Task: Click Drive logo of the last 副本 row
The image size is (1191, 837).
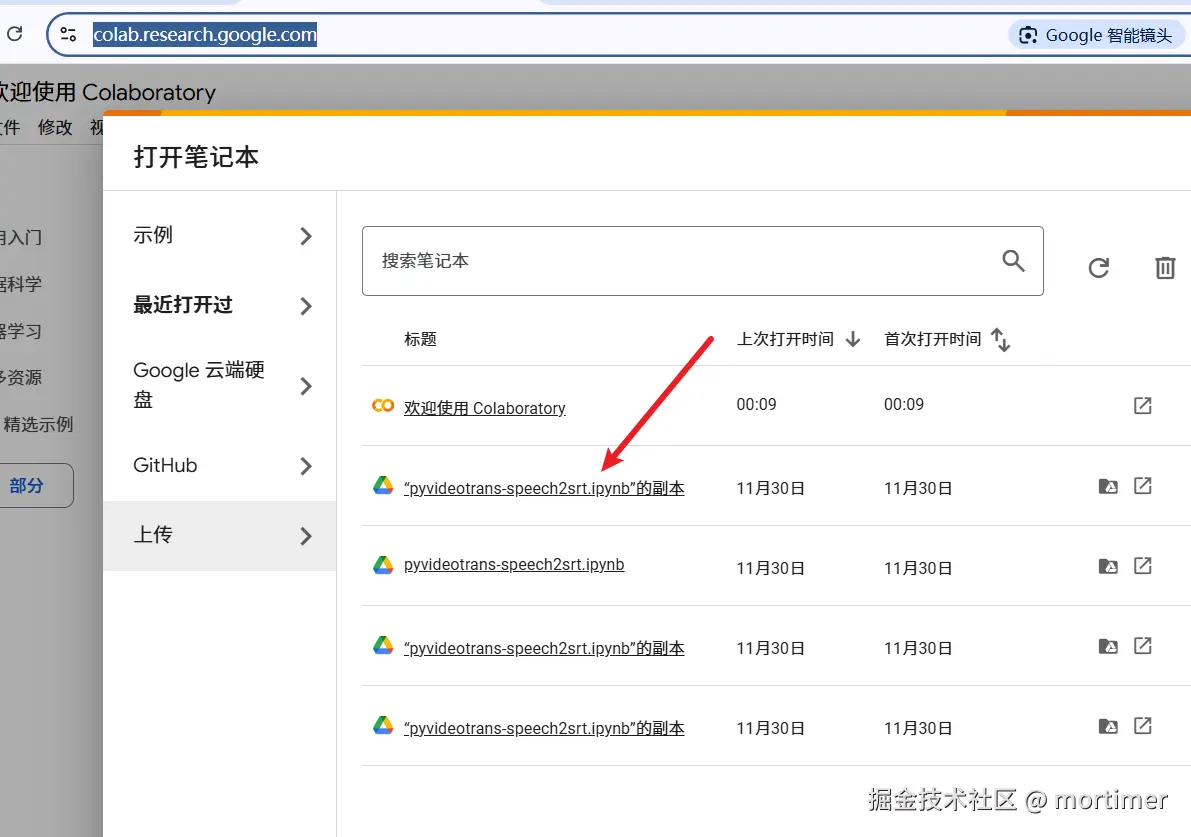Action: tap(383, 725)
